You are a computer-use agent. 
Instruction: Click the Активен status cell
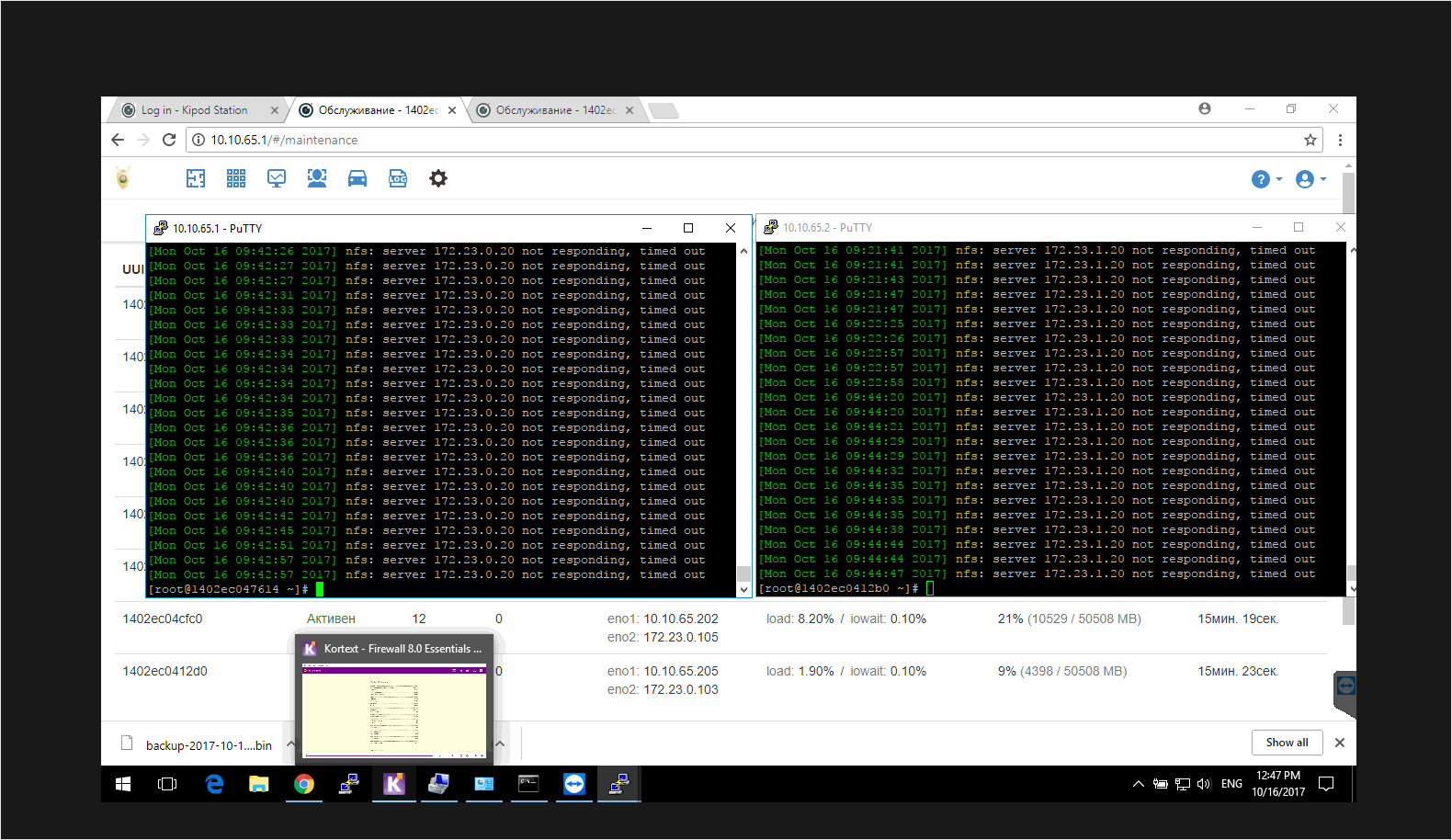[331, 619]
